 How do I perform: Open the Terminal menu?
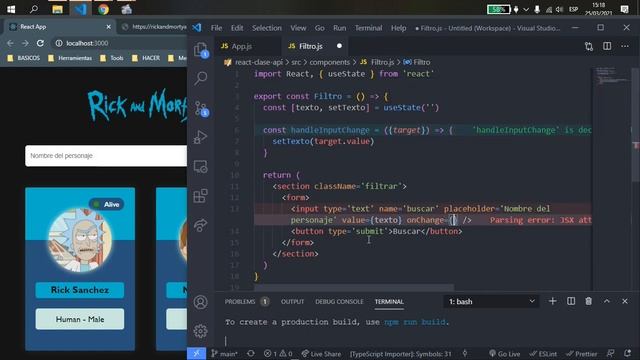pos(368,28)
